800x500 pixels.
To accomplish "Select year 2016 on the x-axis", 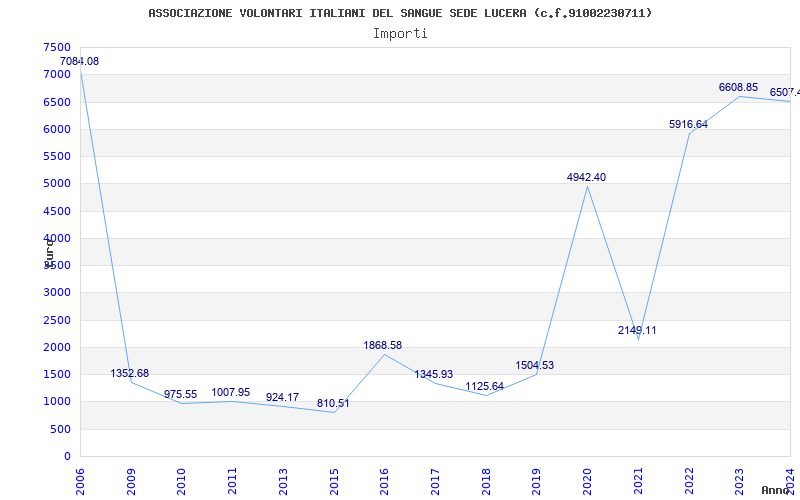I will 384,477.
